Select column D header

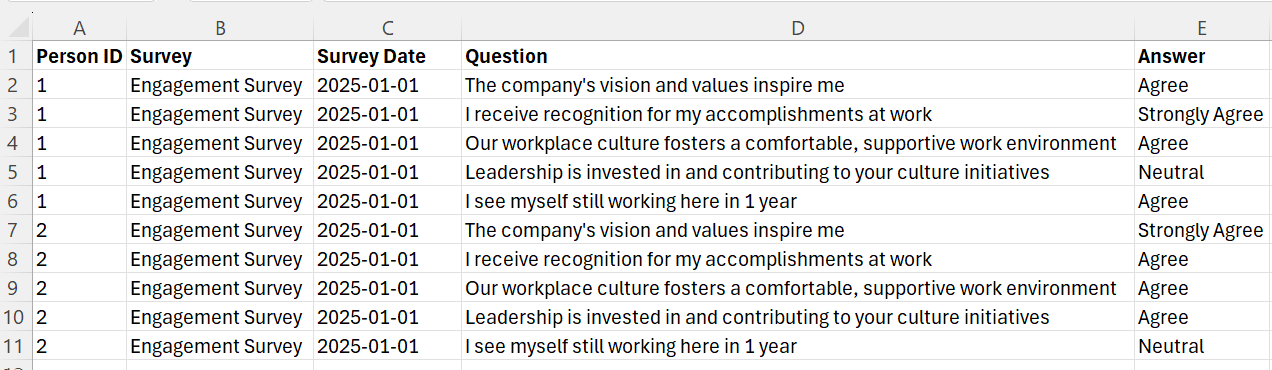pos(797,28)
